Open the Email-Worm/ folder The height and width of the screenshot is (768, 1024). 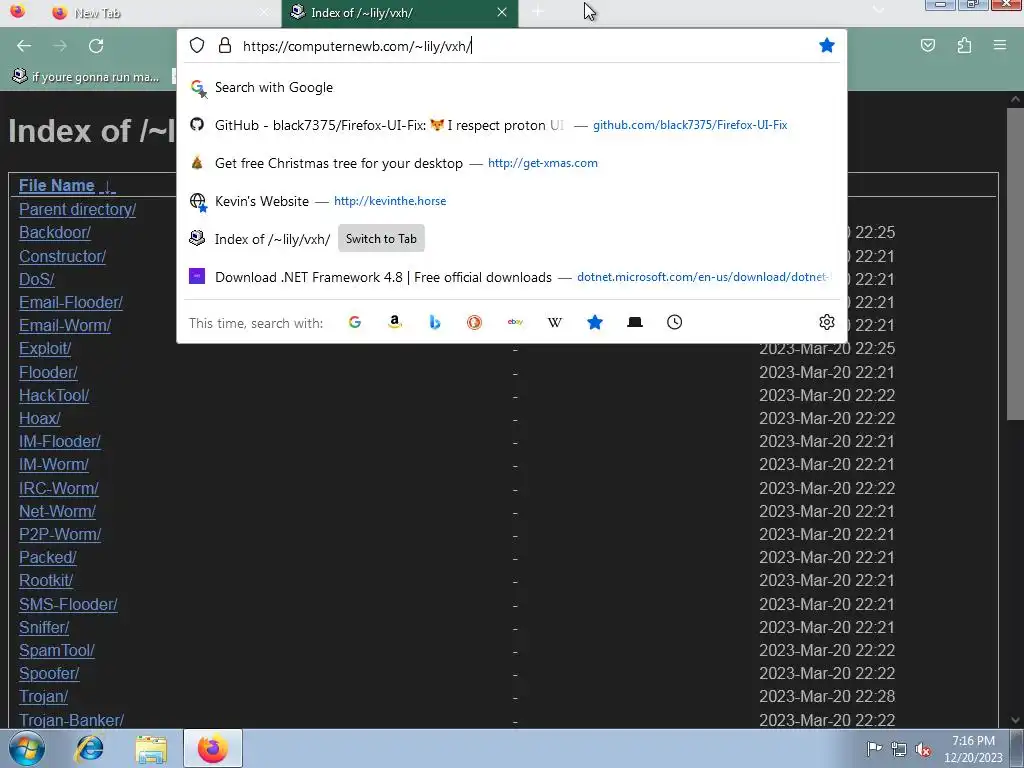click(65, 325)
